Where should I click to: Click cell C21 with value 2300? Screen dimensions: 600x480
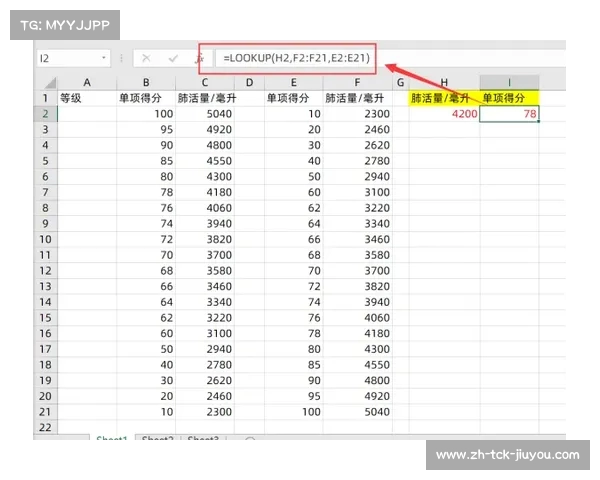coord(205,412)
